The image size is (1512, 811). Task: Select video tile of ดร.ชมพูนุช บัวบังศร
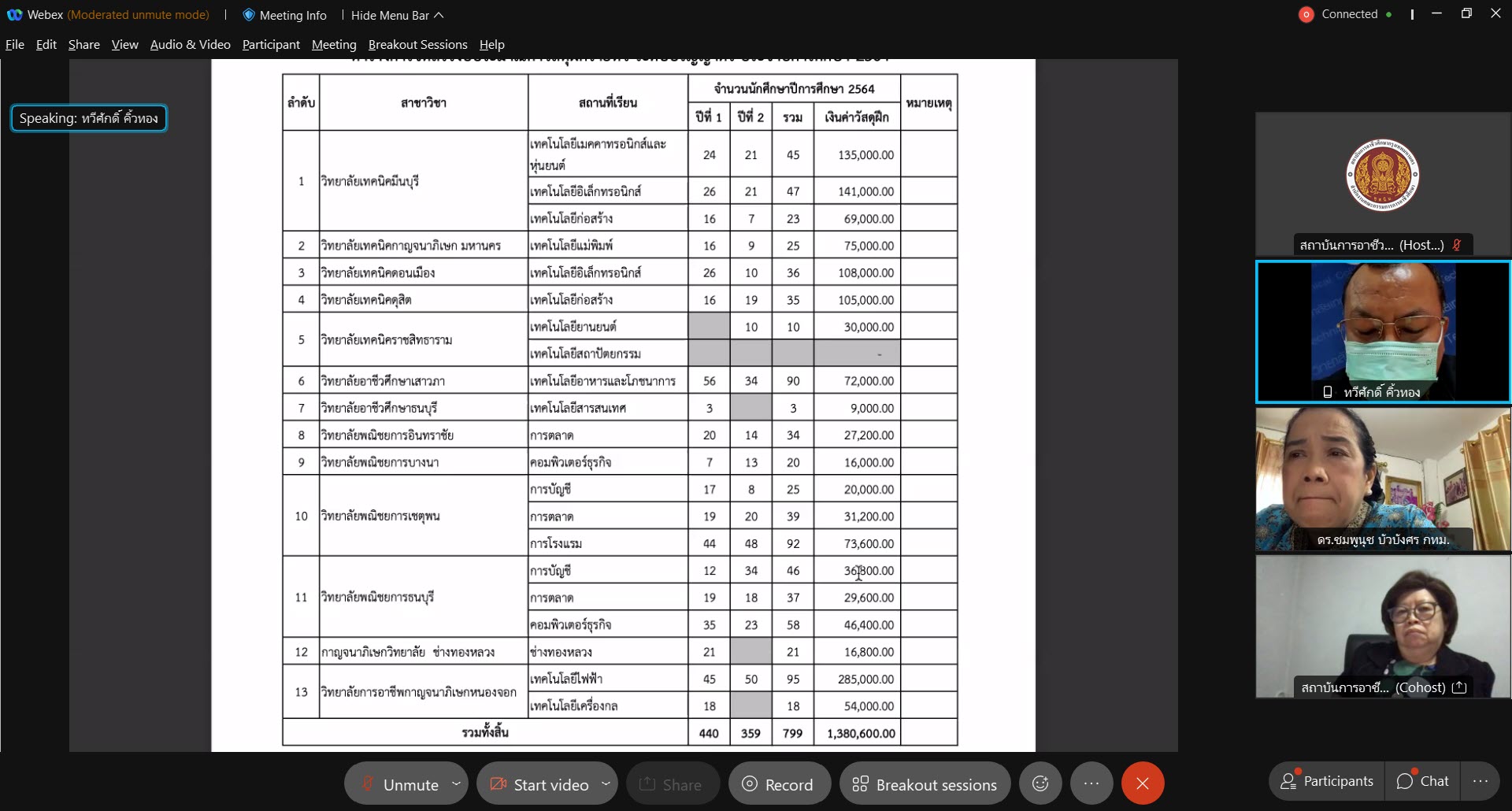click(1383, 479)
